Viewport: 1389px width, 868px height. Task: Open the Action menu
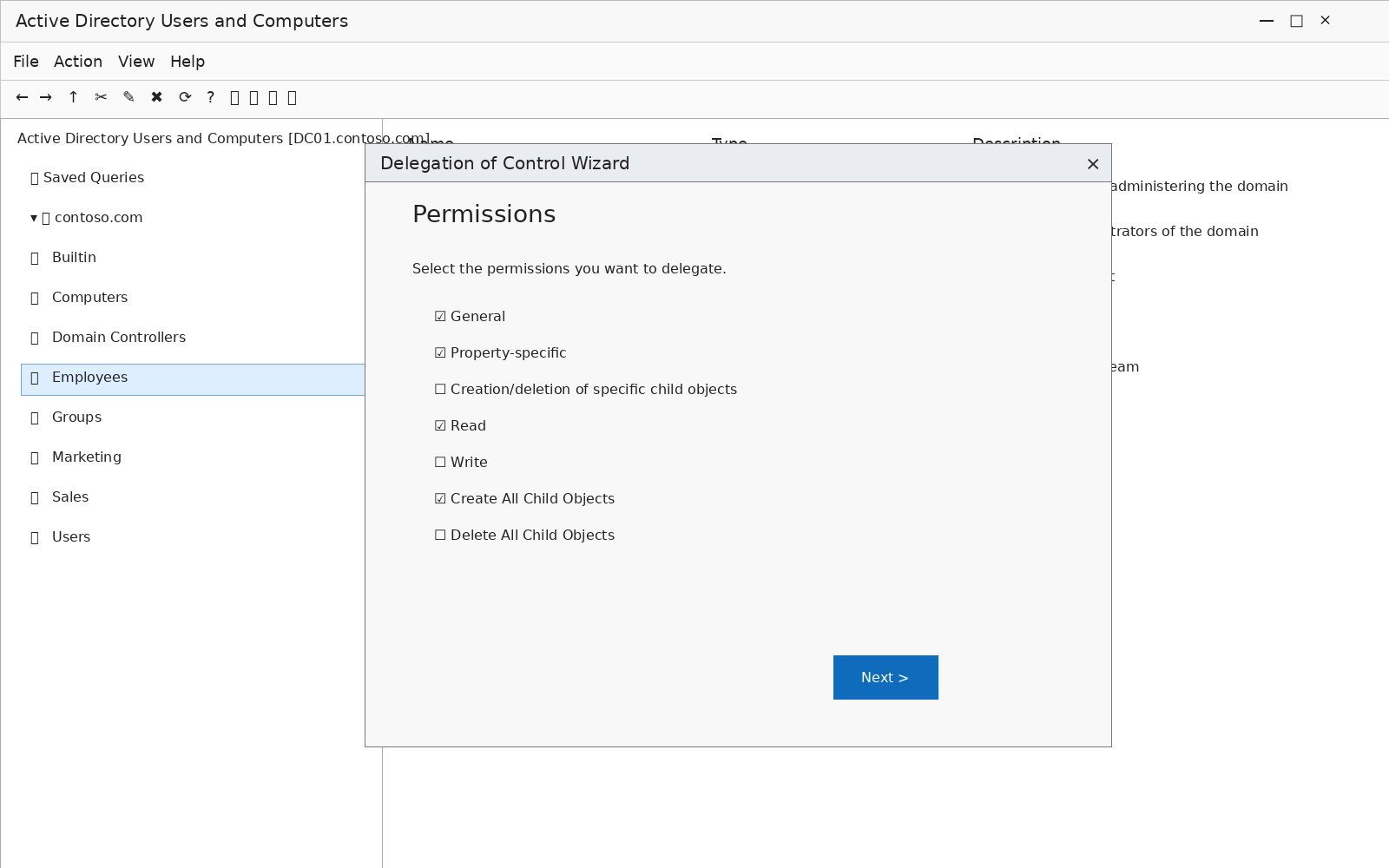pos(78,62)
